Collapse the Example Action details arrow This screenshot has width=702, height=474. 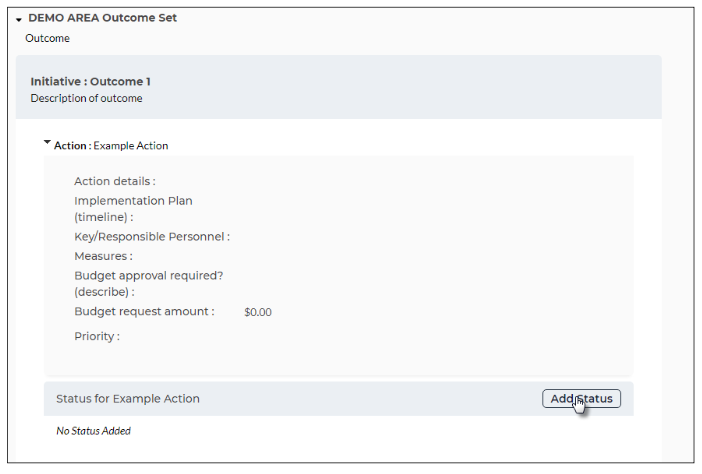tap(47, 142)
